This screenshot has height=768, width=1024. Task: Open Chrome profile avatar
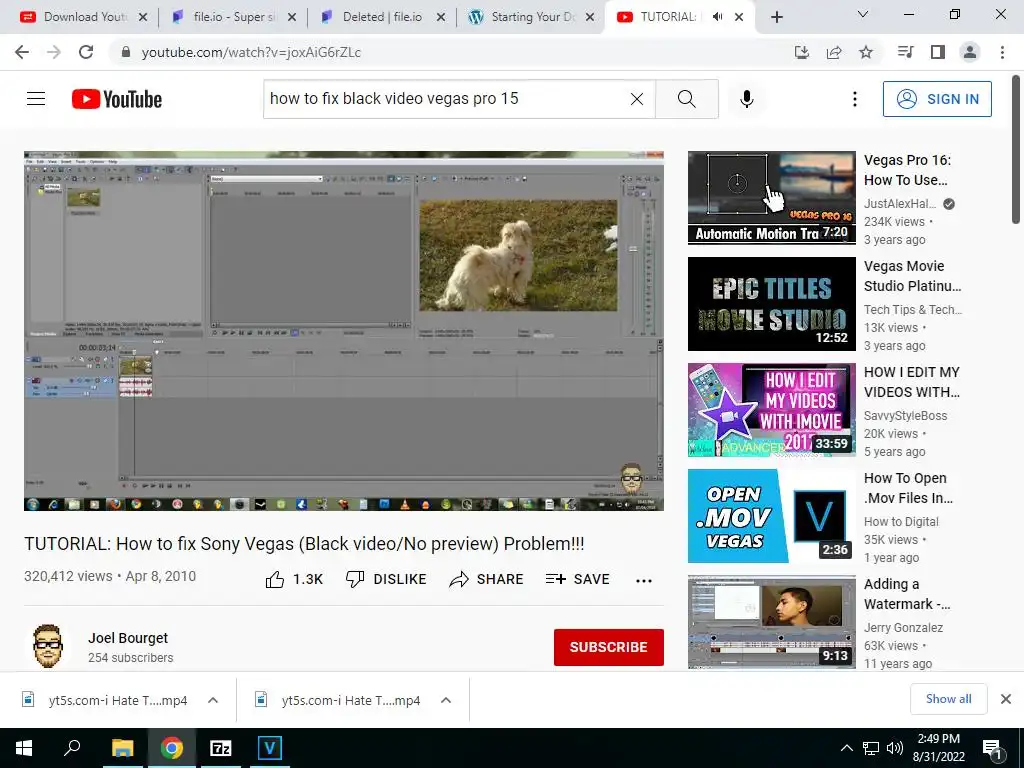point(970,52)
